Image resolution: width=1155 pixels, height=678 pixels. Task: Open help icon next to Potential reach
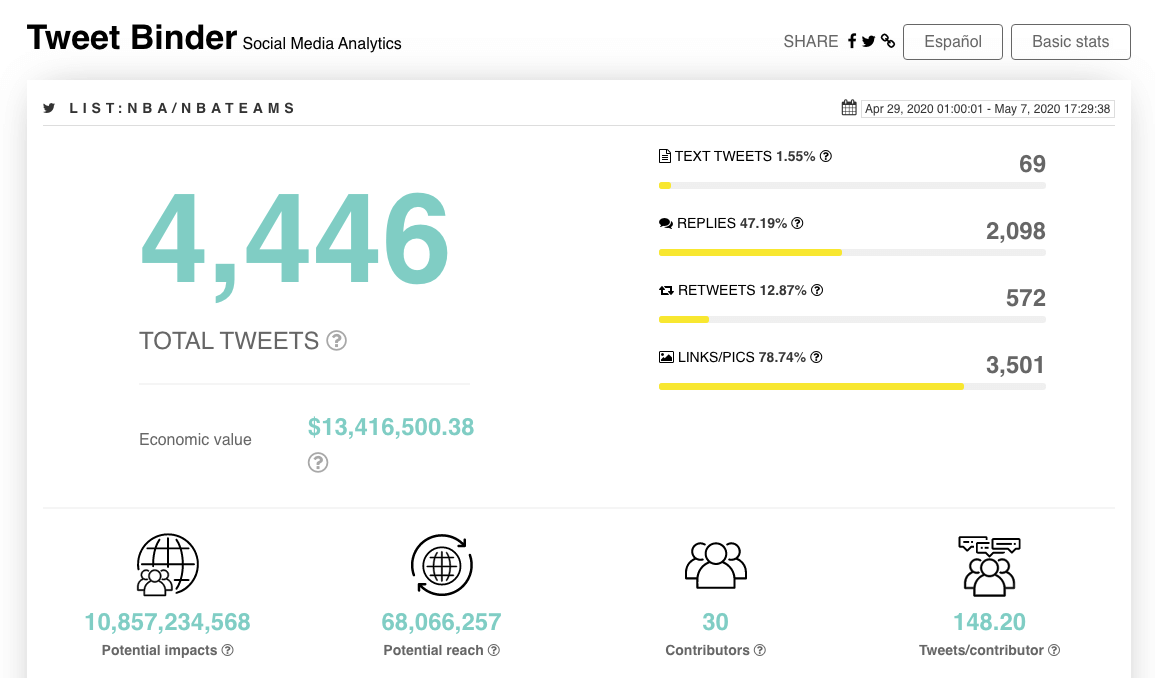[x=494, y=650]
